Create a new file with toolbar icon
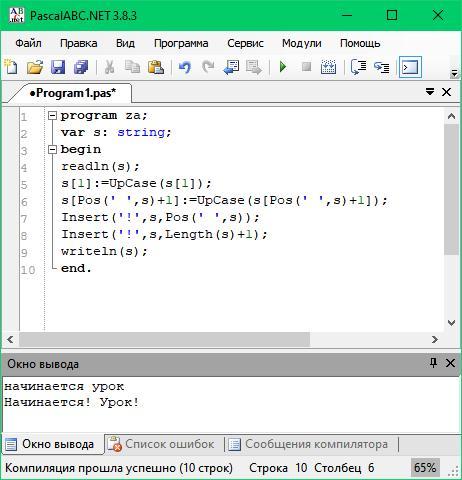This screenshot has height=480, width=462. 12,67
